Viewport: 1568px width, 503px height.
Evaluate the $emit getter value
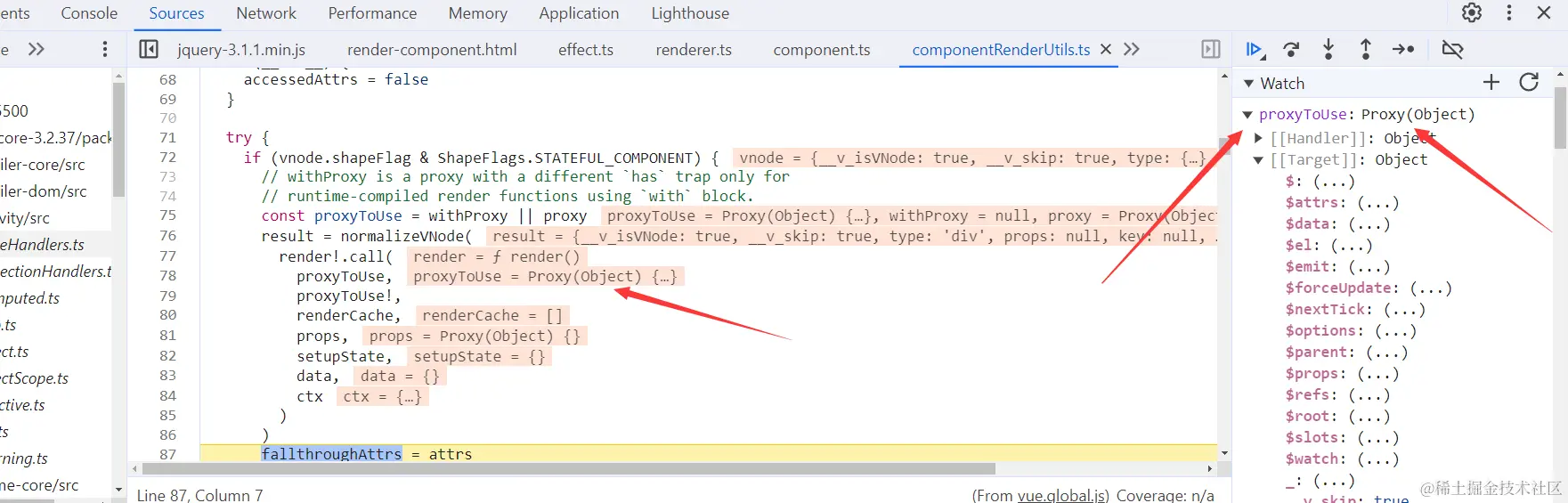tap(1369, 267)
